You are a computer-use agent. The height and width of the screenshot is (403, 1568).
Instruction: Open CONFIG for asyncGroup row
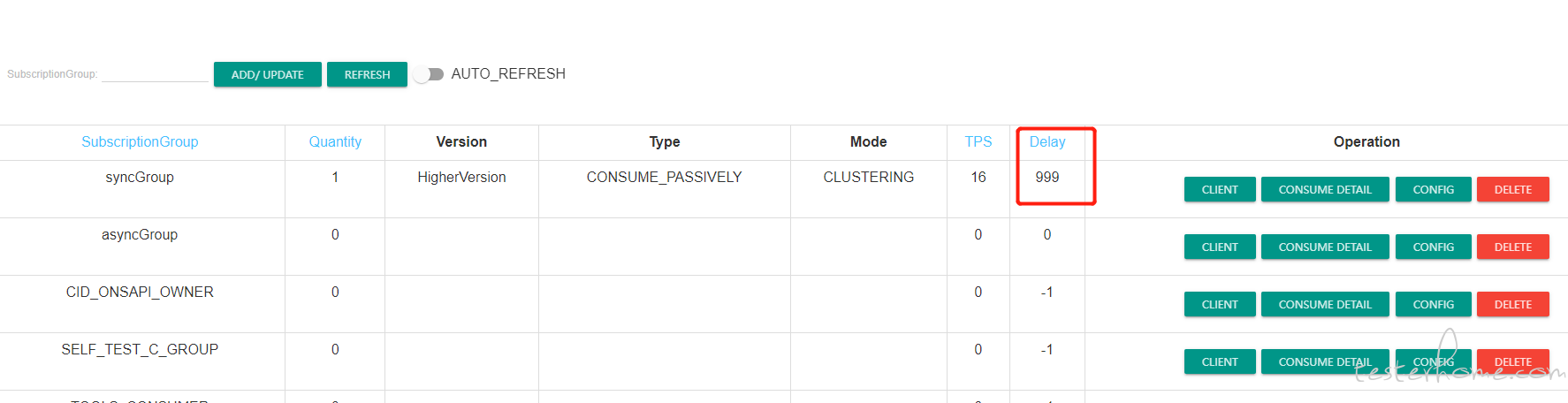[x=1434, y=247]
